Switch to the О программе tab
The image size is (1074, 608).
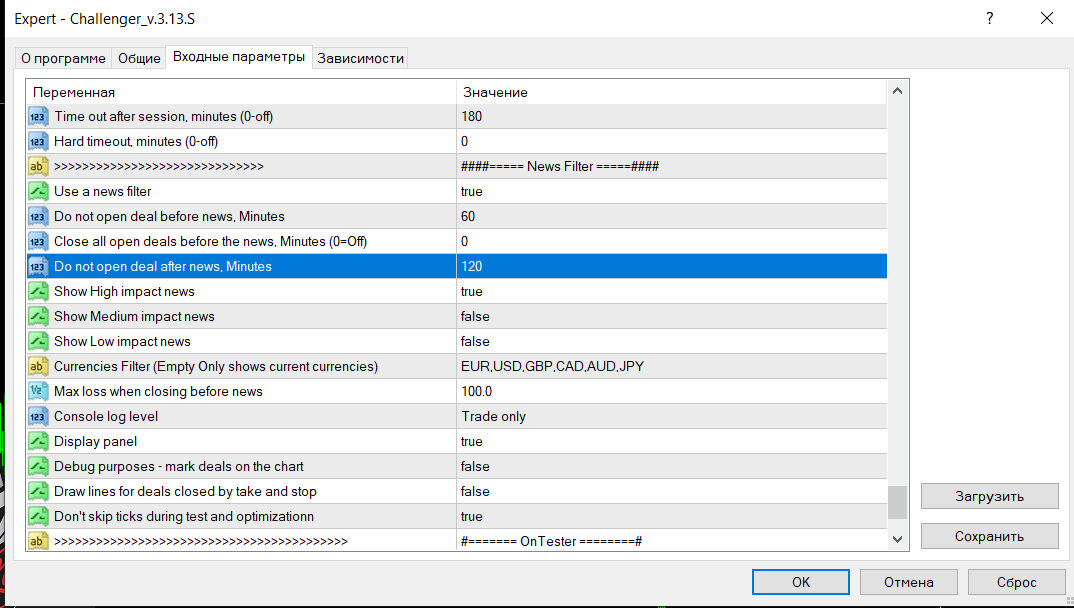(63, 58)
